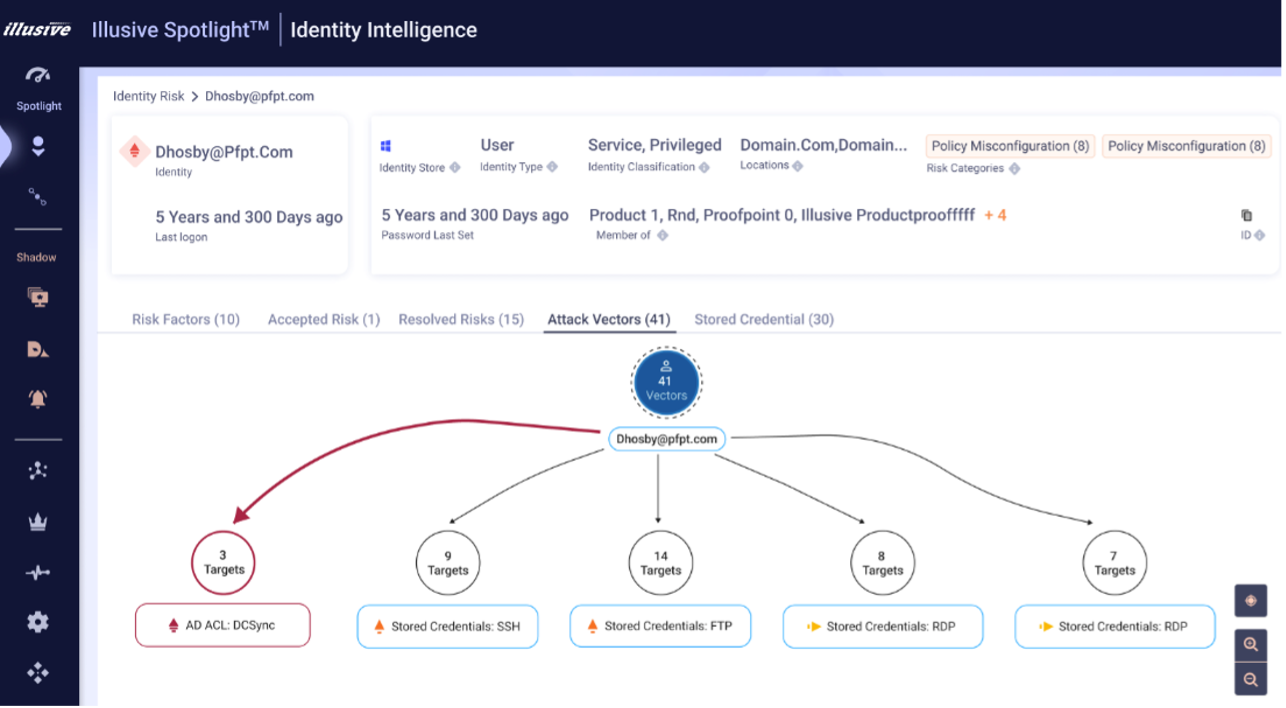
Task: Expand the '+ 4' additional group memberships
Action: coord(995,215)
